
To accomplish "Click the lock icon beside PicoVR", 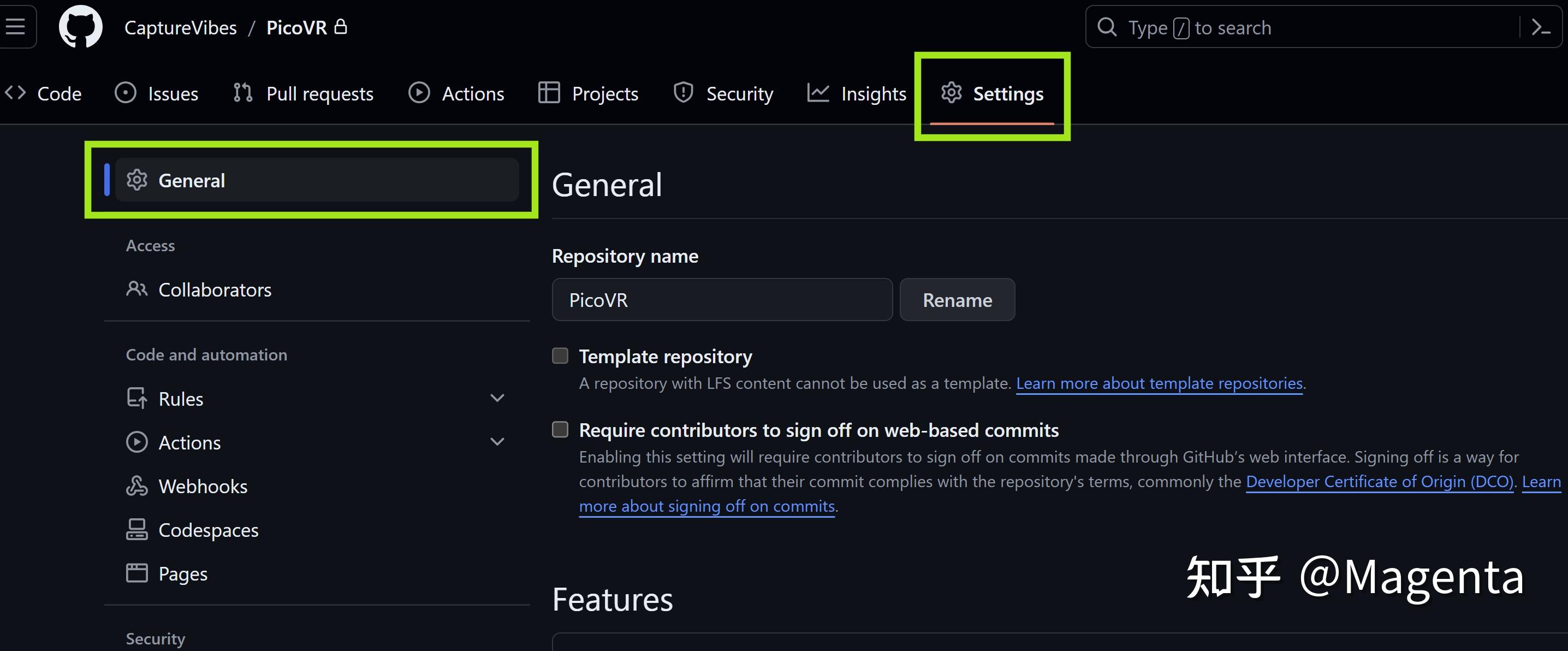I will [341, 26].
